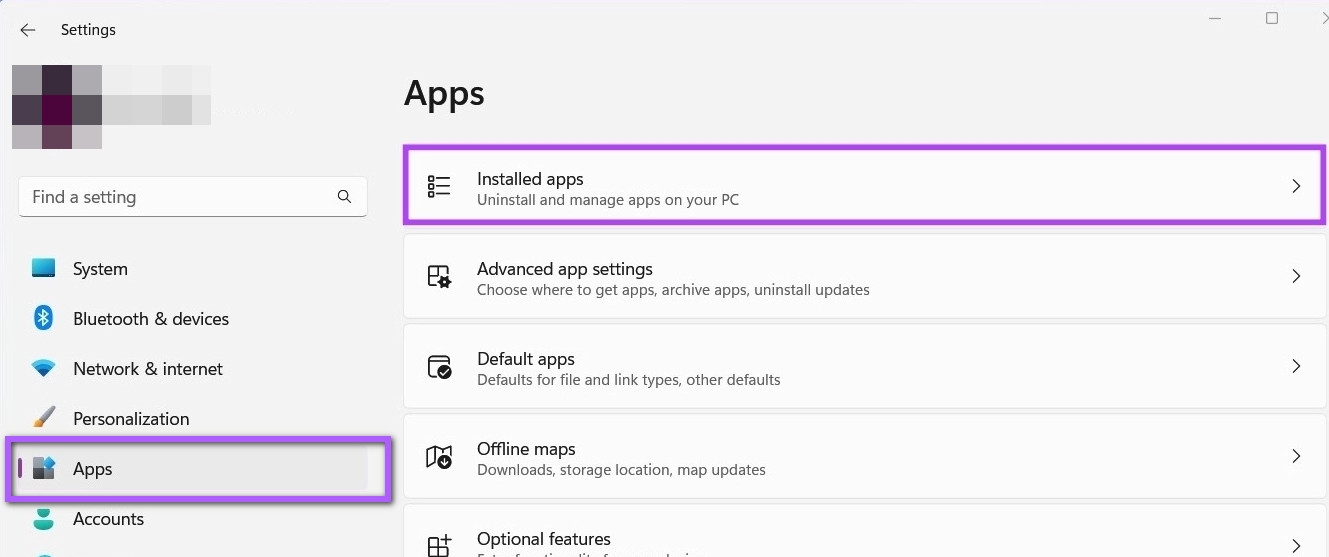Viewport: 1329px width, 557px height.
Task: Open Default apps
Action: pyautogui.click(x=865, y=366)
